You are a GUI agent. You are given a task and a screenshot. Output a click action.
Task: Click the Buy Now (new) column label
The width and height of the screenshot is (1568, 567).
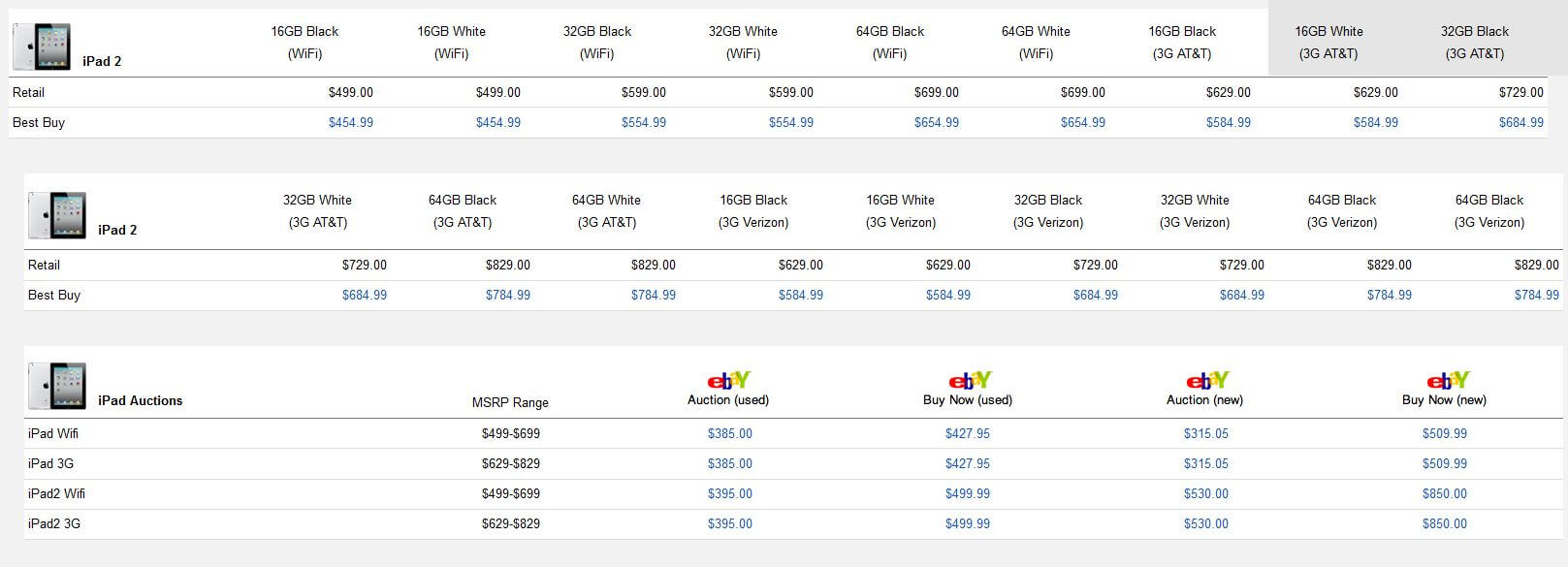(1444, 399)
